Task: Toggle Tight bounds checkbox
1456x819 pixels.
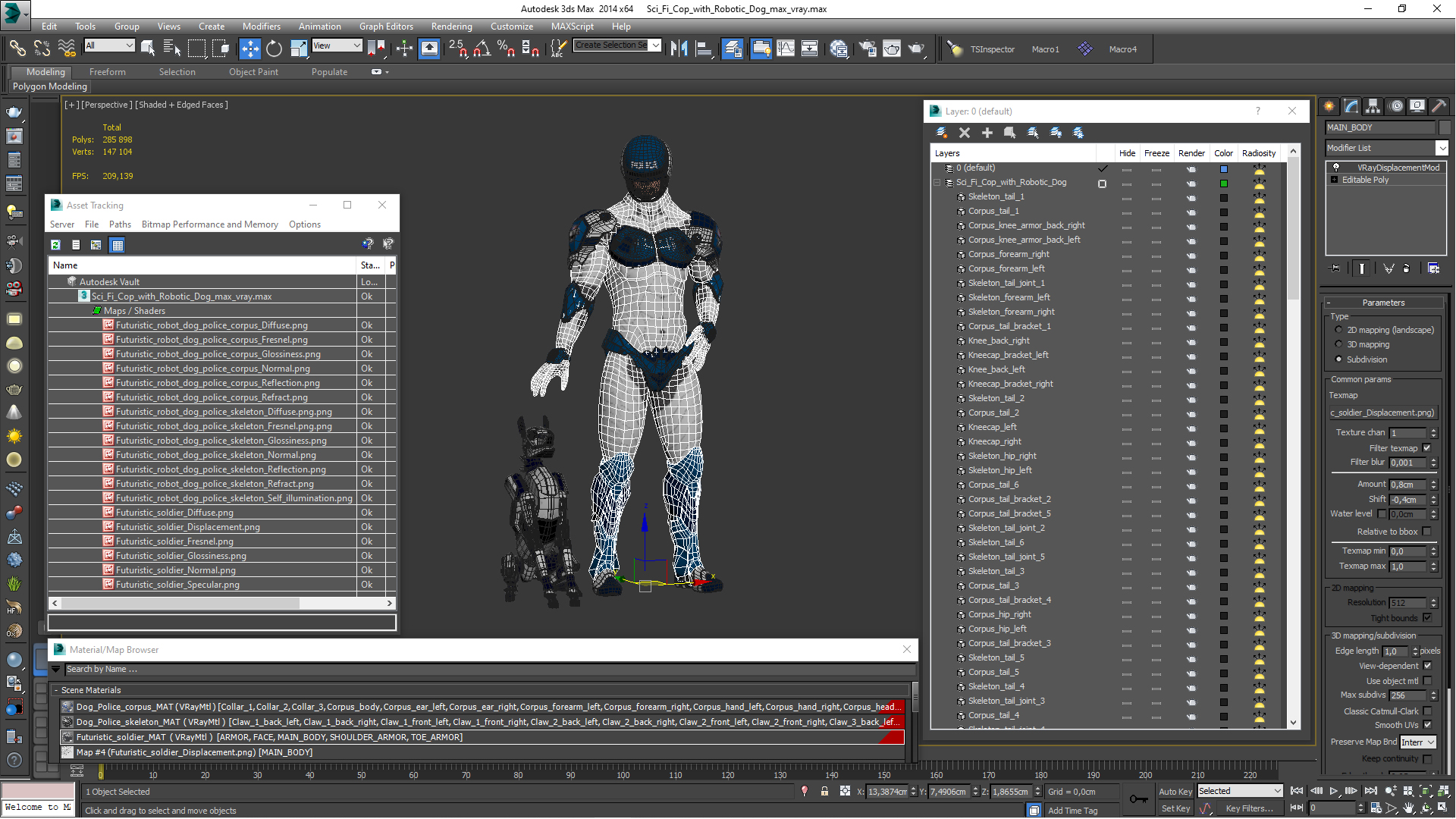Action: (x=1427, y=618)
